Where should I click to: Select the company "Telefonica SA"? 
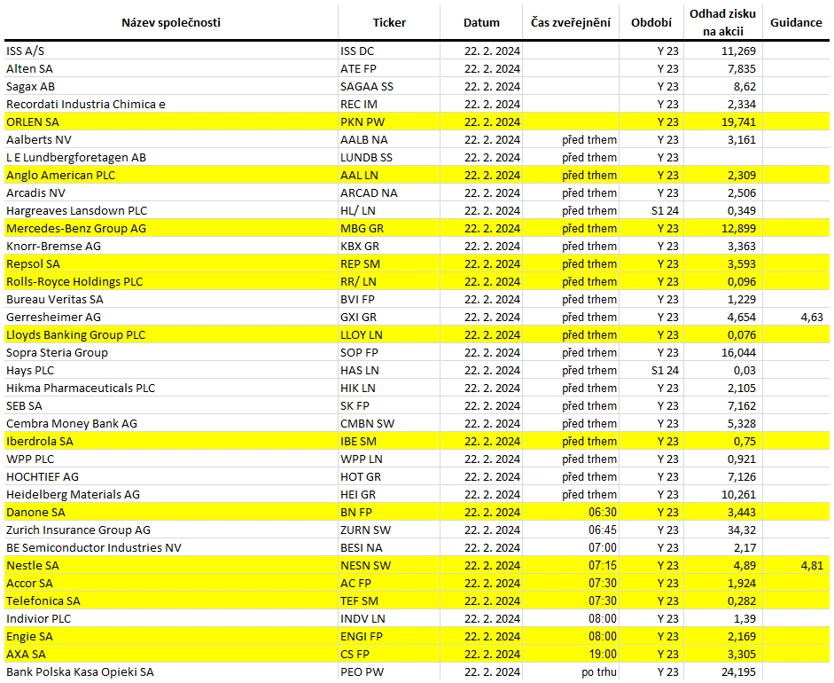coord(43,601)
